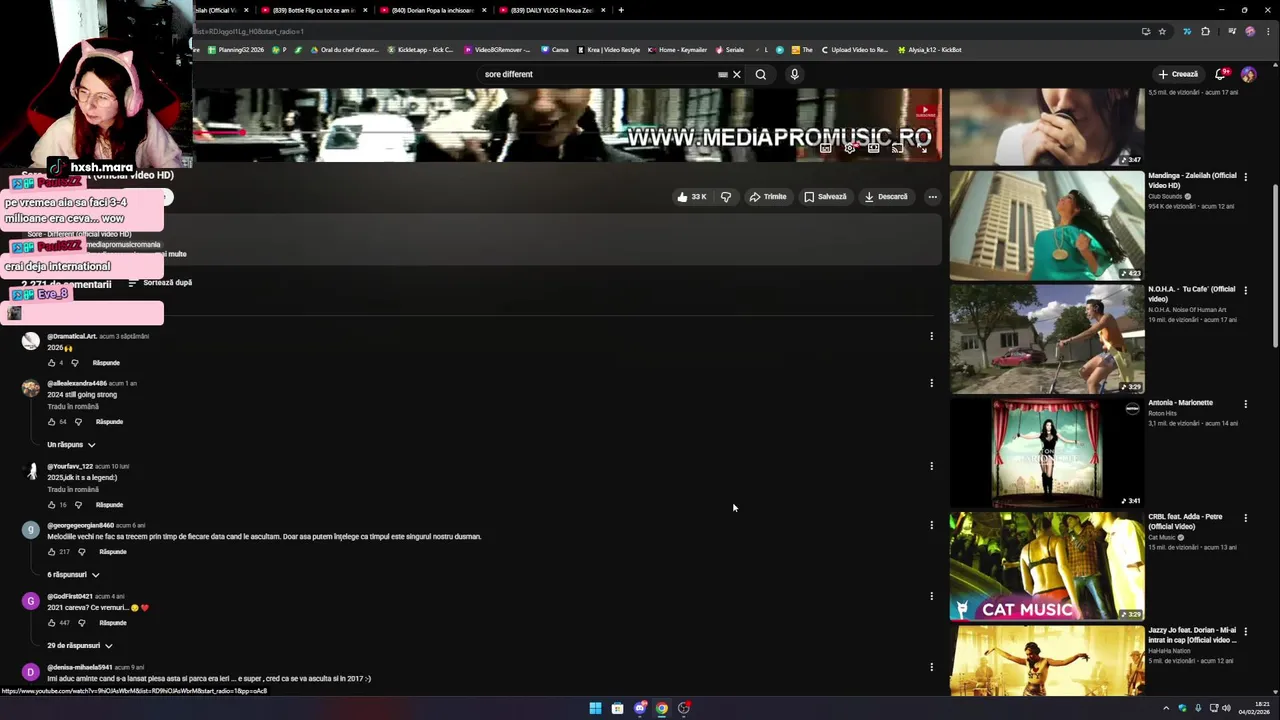Open Antonia - Marionette video thumbnail
Image resolution: width=1280 pixels, height=720 pixels.
[x=1047, y=453]
